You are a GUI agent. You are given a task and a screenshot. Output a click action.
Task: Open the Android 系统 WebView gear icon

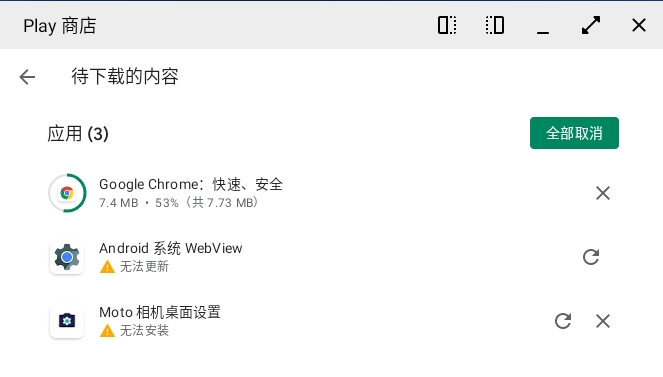pos(67,257)
